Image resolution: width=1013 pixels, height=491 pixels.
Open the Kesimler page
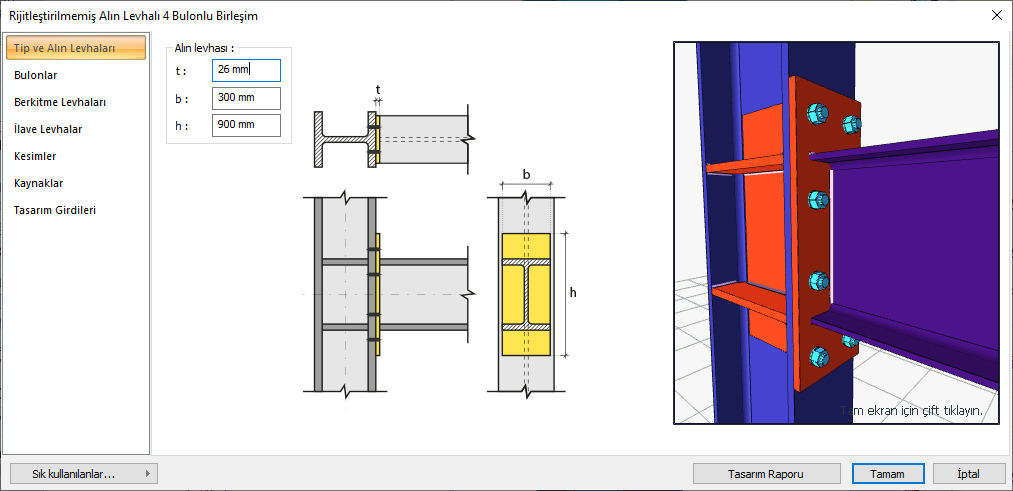[35, 156]
